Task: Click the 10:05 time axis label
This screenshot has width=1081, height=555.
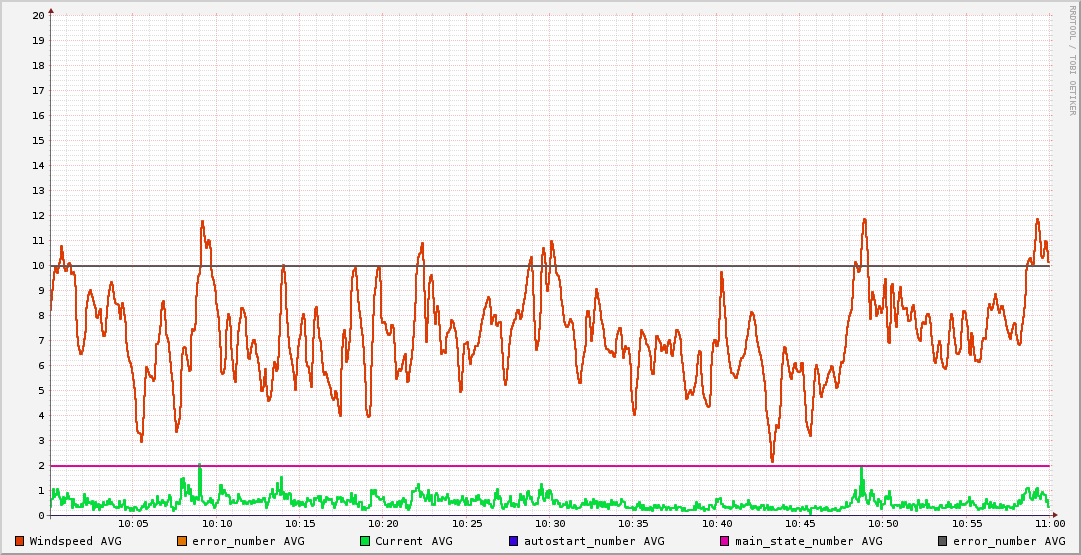Action: [x=133, y=523]
